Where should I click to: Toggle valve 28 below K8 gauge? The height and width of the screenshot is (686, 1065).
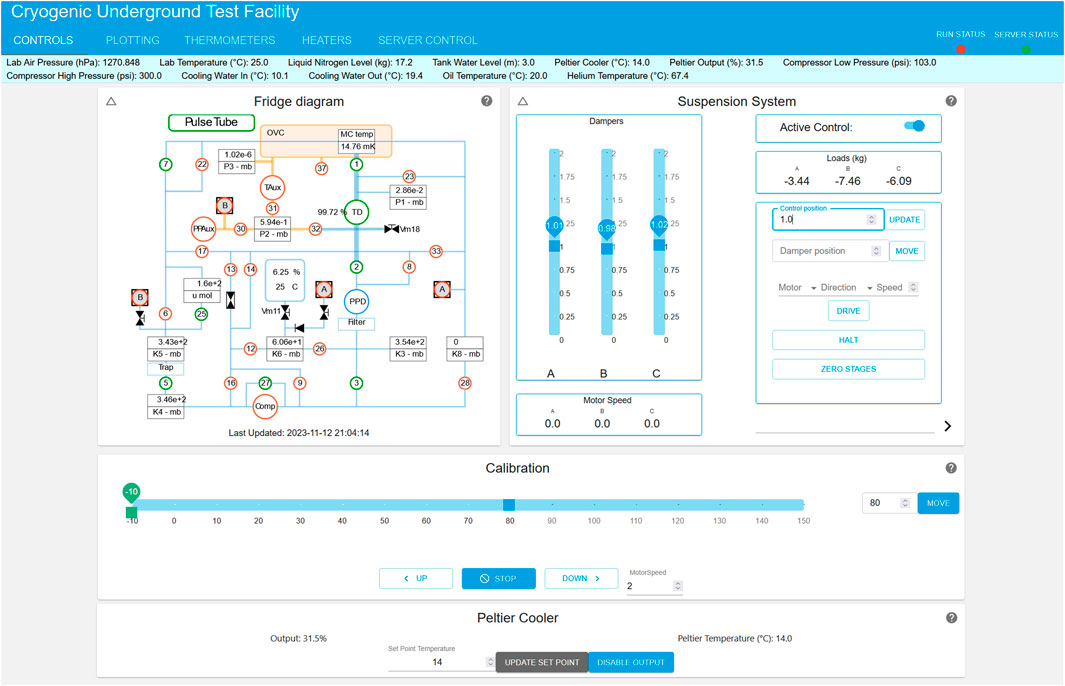pos(465,383)
